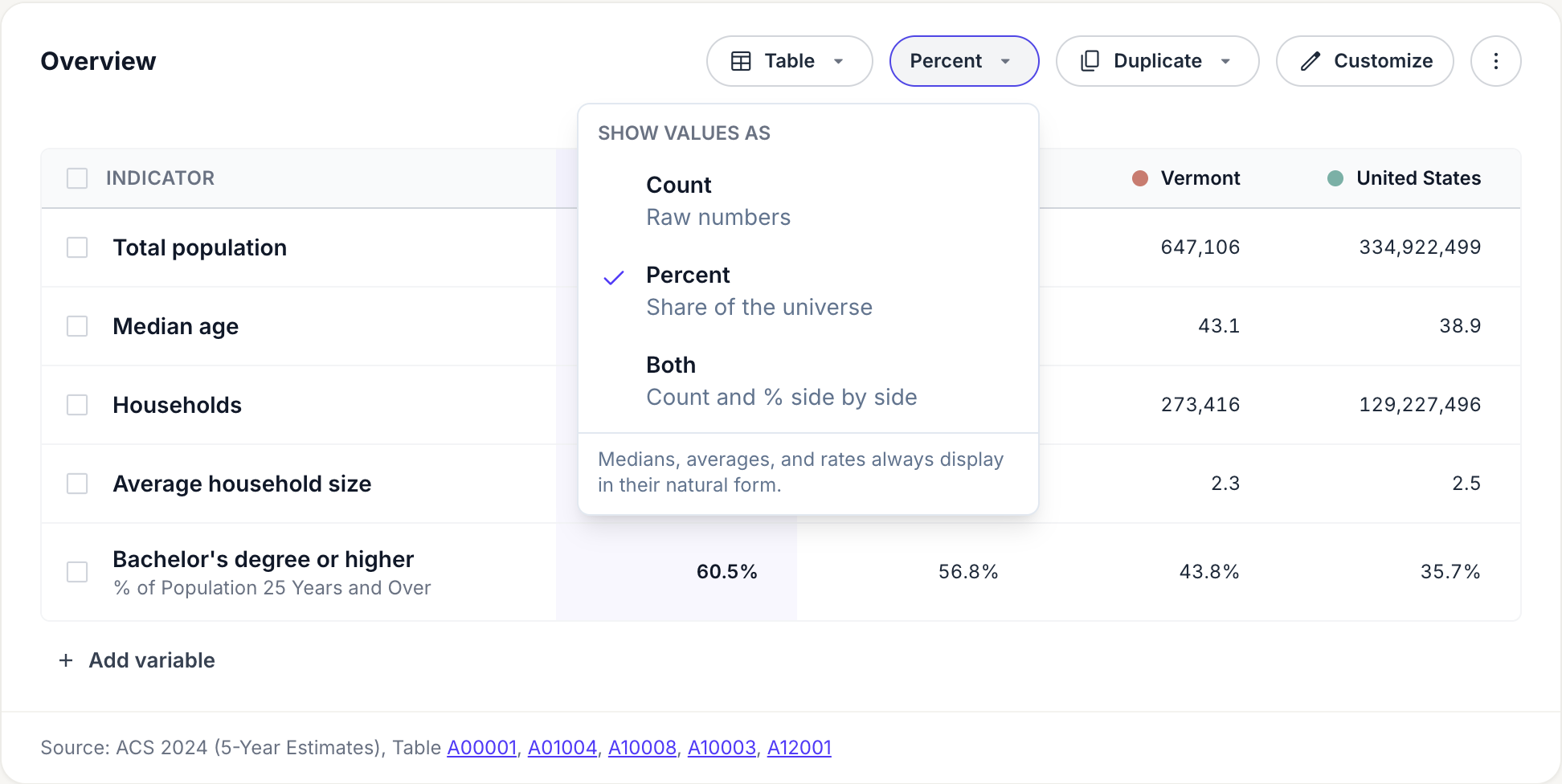Click the Duplicate copy icon

pyautogui.click(x=1090, y=61)
